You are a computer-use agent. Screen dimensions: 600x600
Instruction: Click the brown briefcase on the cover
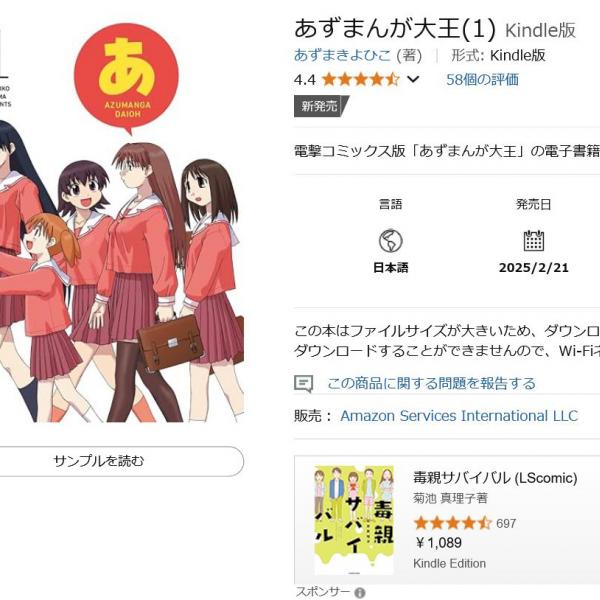click(x=171, y=342)
